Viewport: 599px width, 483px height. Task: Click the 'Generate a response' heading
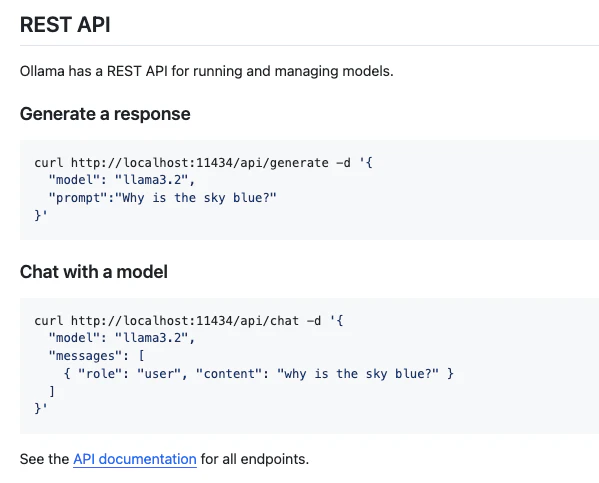point(105,114)
